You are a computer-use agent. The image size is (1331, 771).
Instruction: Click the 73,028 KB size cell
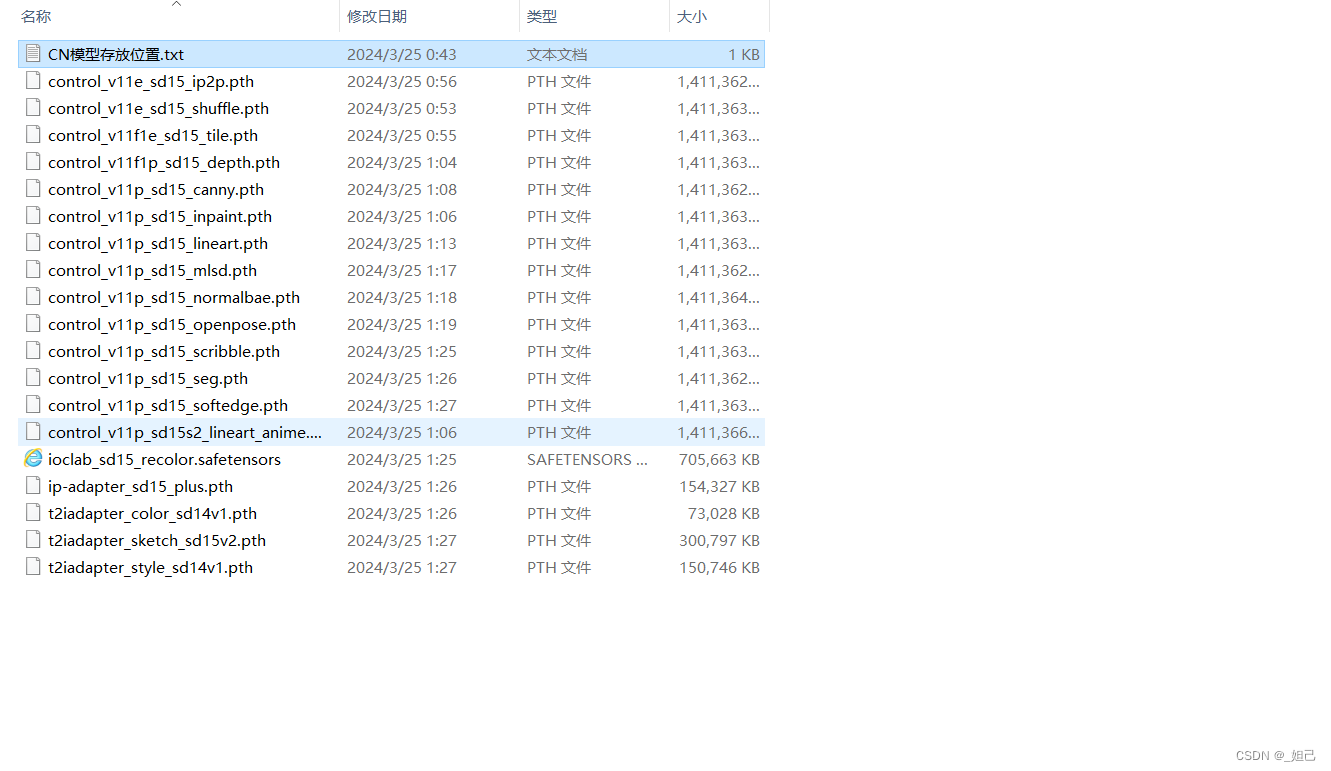pyautogui.click(x=724, y=513)
